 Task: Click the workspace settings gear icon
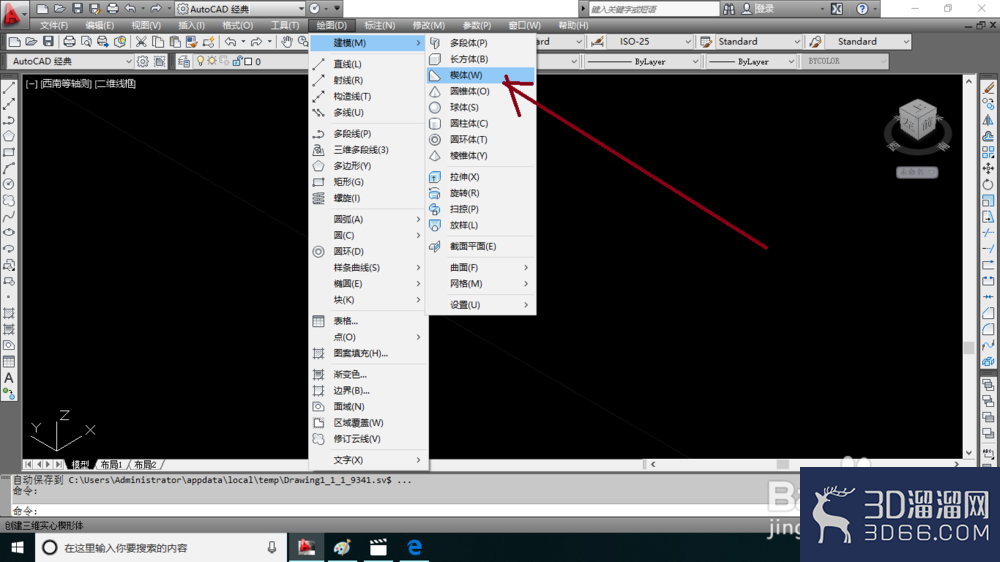click(x=143, y=61)
